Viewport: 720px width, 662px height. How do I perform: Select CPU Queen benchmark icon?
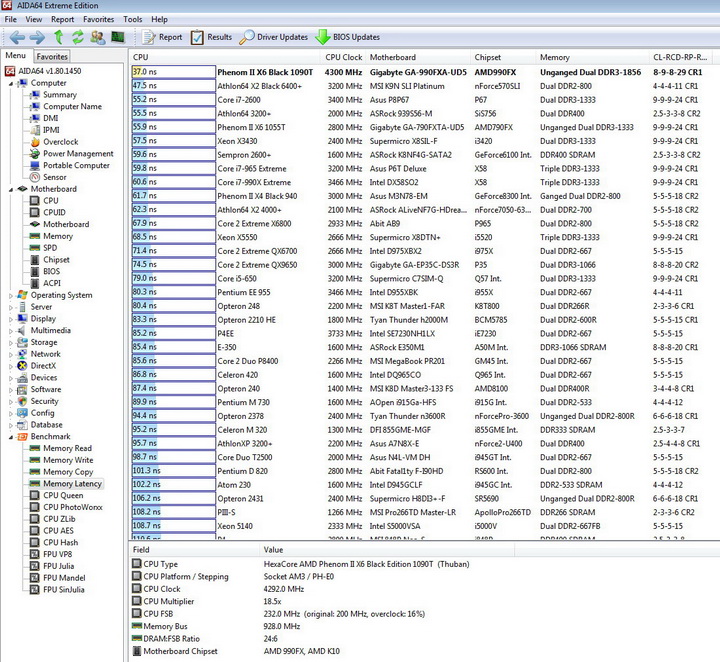pyautogui.click(x=34, y=495)
